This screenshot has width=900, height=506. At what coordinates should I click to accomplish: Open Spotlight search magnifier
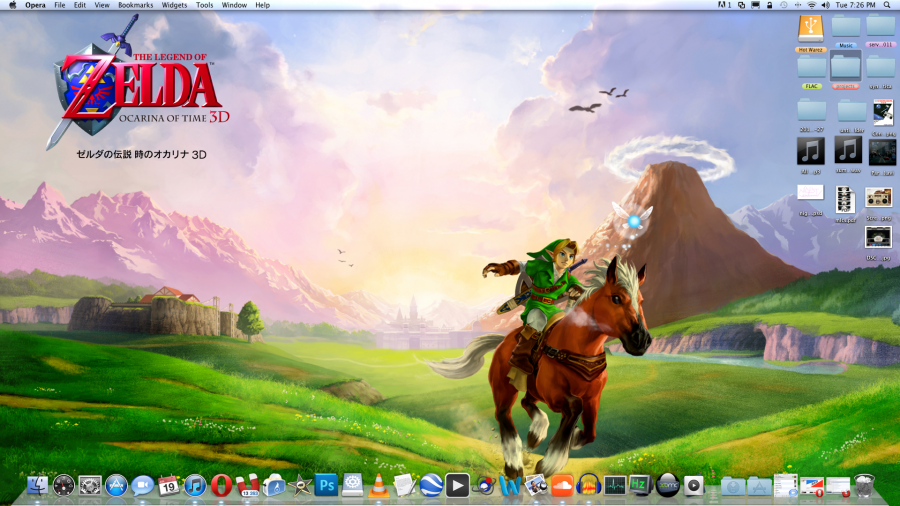tap(887, 5)
